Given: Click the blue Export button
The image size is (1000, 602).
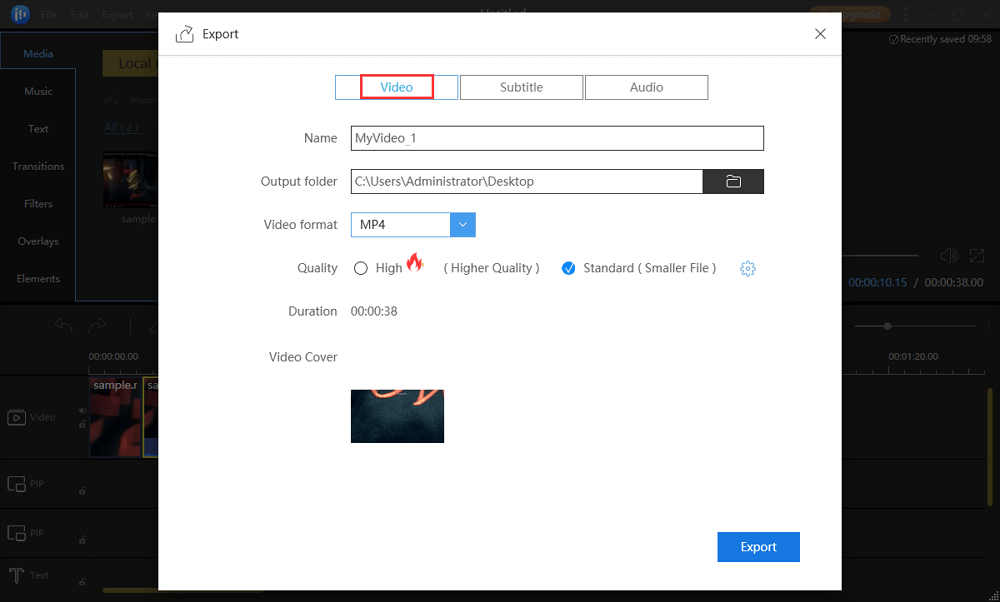Looking at the screenshot, I should pyautogui.click(x=758, y=547).
